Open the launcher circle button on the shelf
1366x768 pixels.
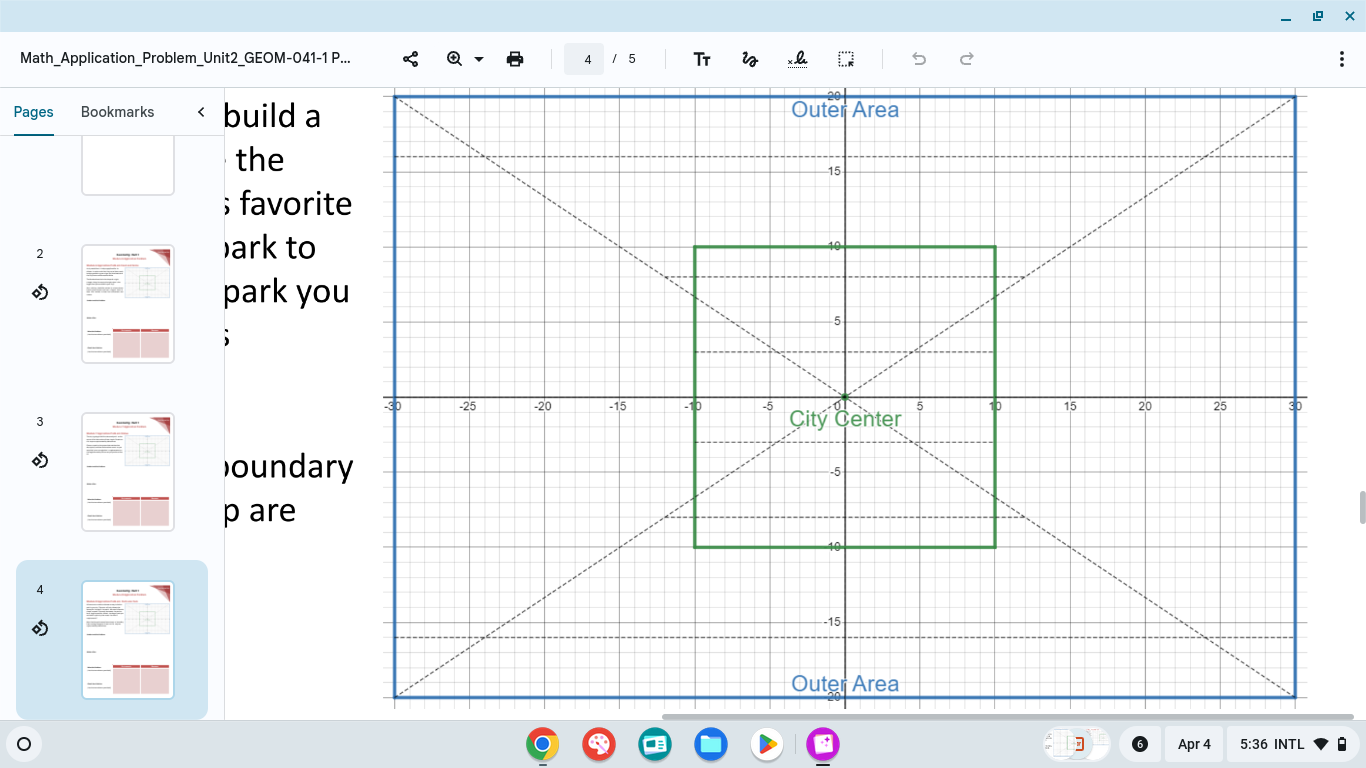(x=24, y=744)
